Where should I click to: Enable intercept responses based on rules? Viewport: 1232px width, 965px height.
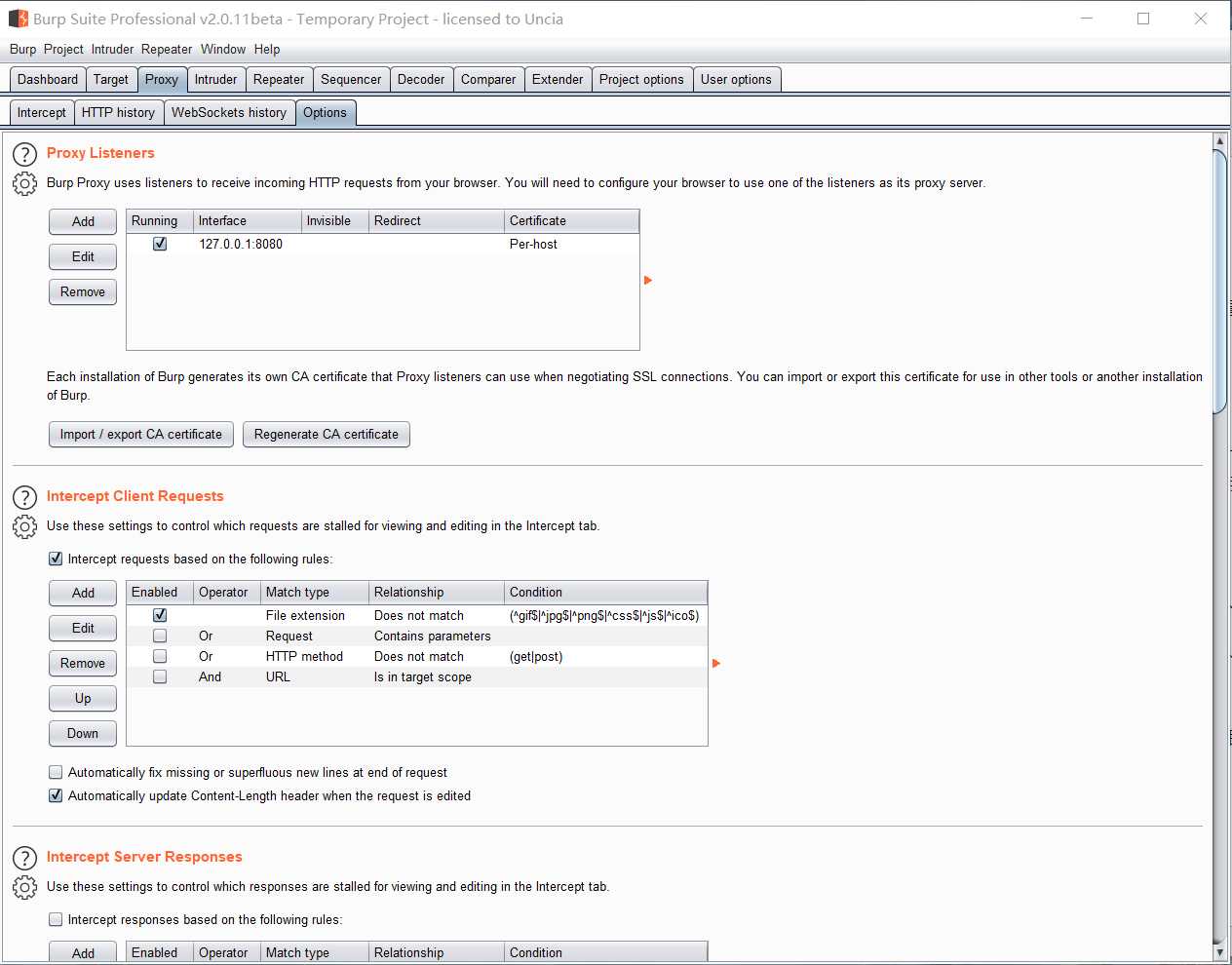pos(56,919)
